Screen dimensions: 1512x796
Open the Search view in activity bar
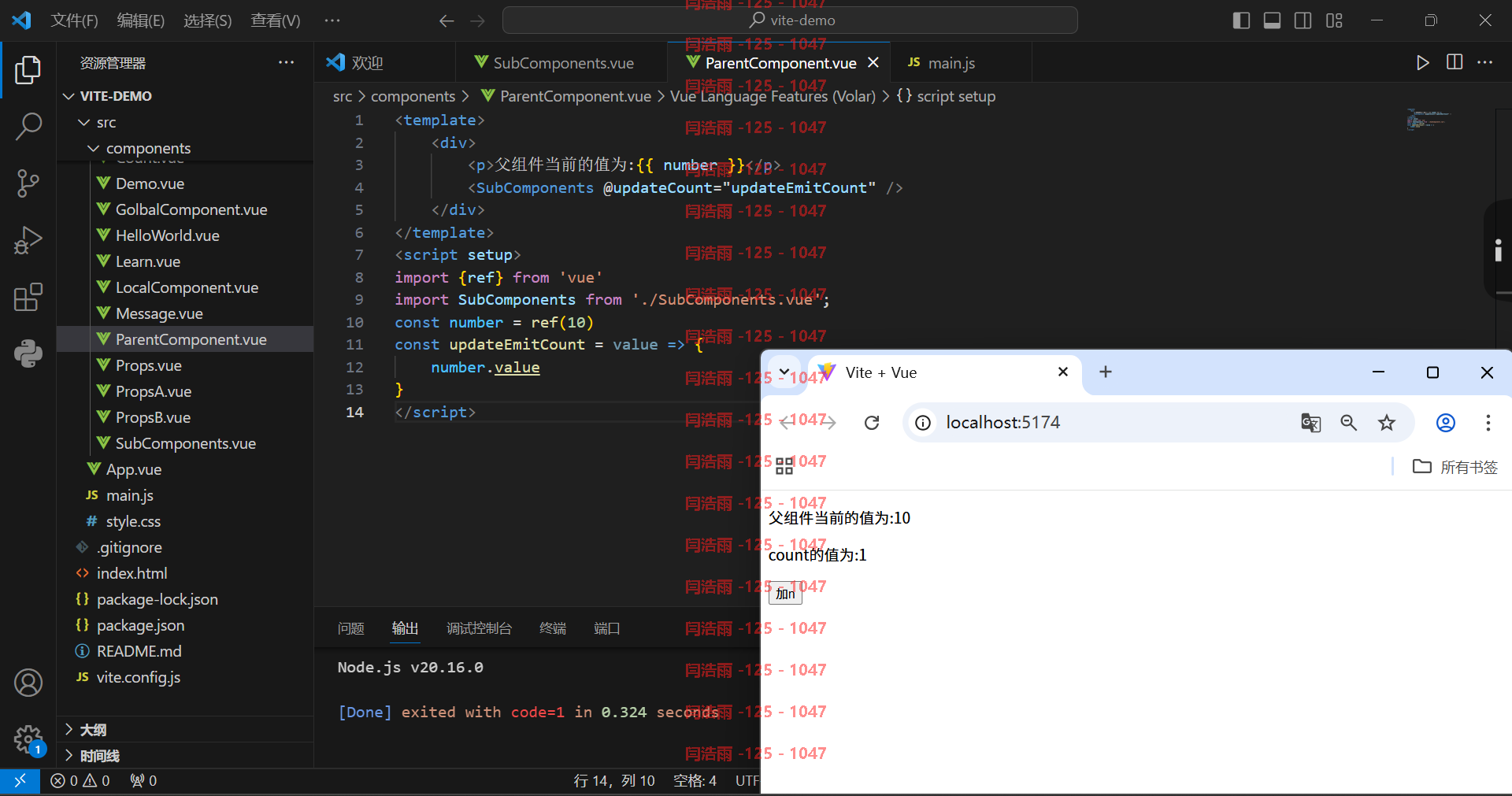28,126
